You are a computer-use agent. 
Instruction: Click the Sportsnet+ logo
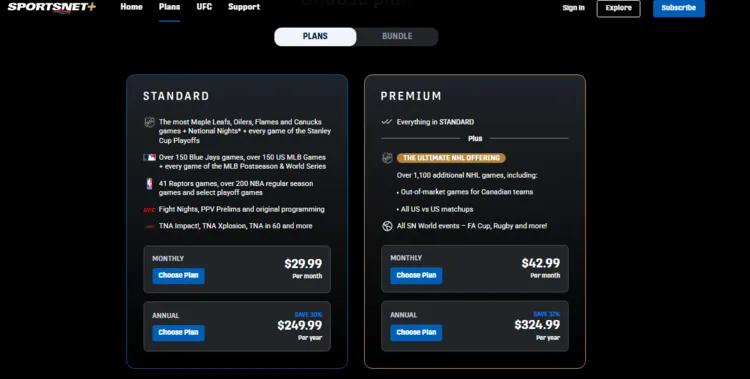[52, 8]
